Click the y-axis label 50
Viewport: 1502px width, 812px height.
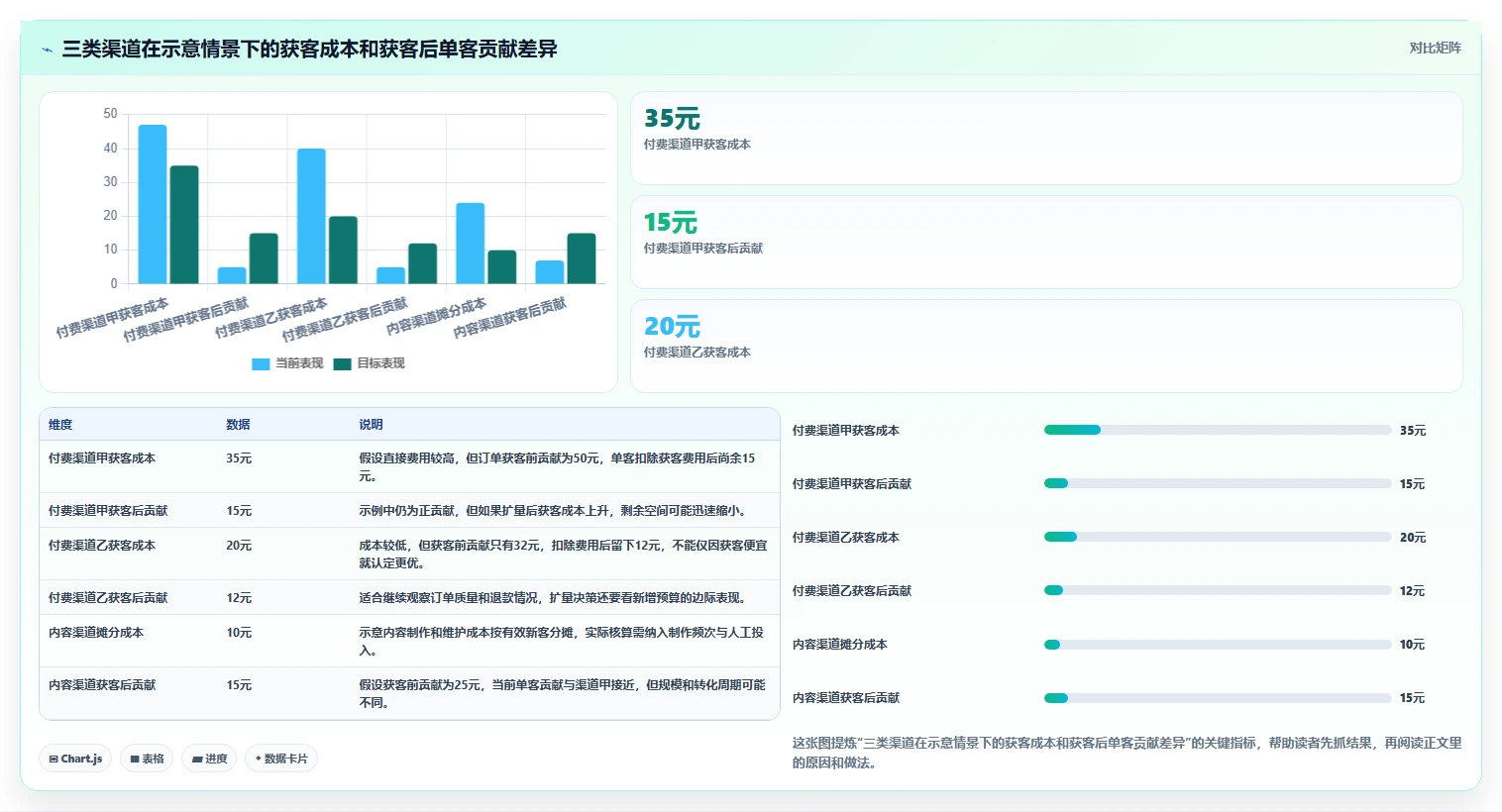[110, 114]
